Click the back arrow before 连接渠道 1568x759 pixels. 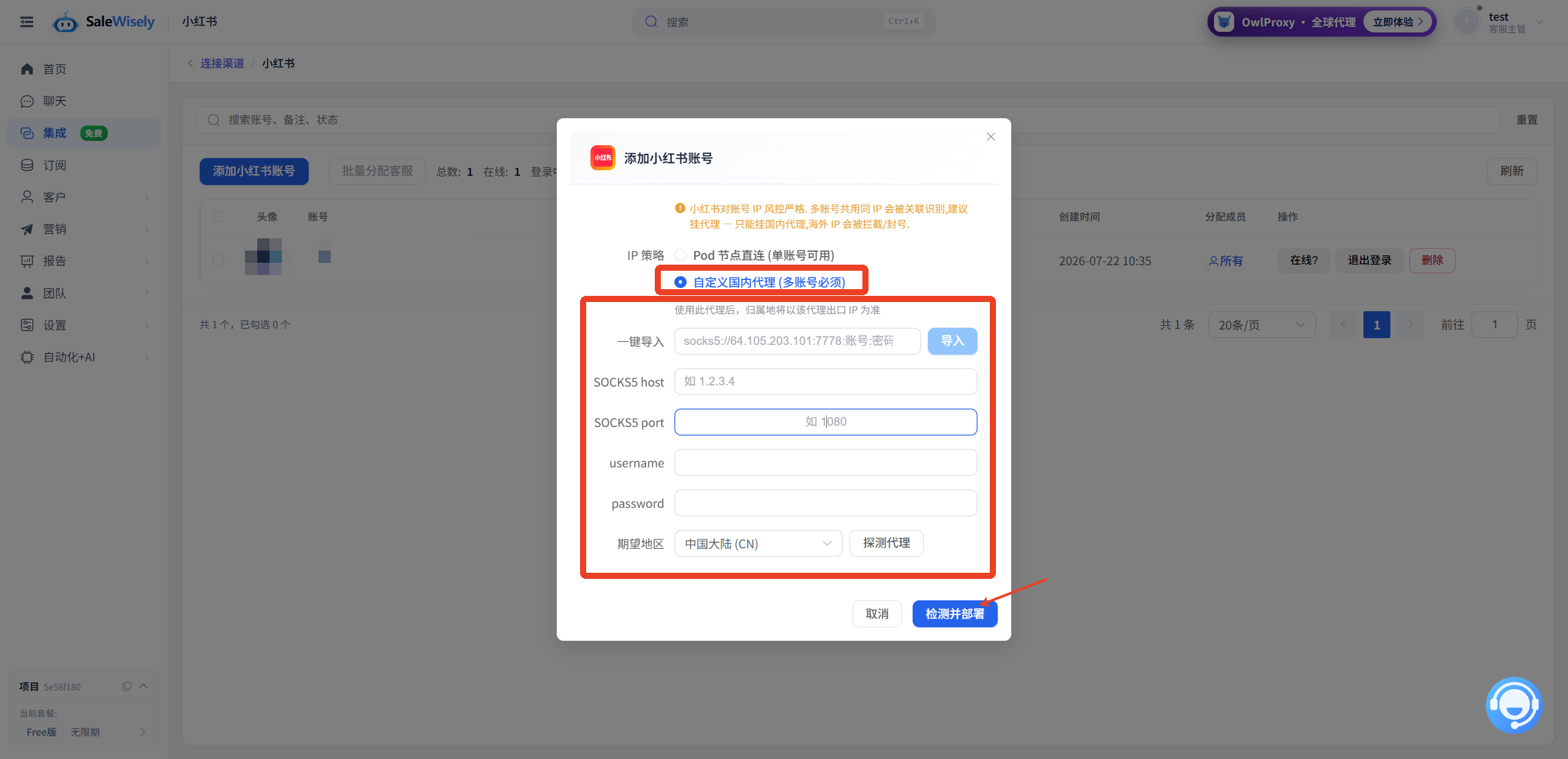tap(190, 63)
